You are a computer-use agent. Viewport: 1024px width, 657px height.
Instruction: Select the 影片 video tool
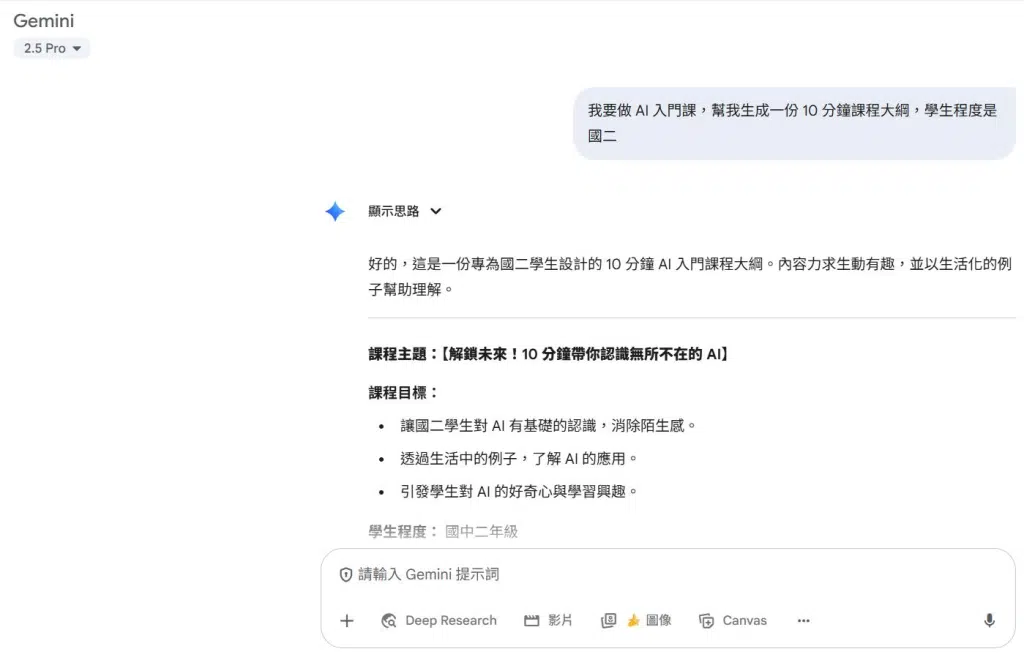(x=549, y=620)
